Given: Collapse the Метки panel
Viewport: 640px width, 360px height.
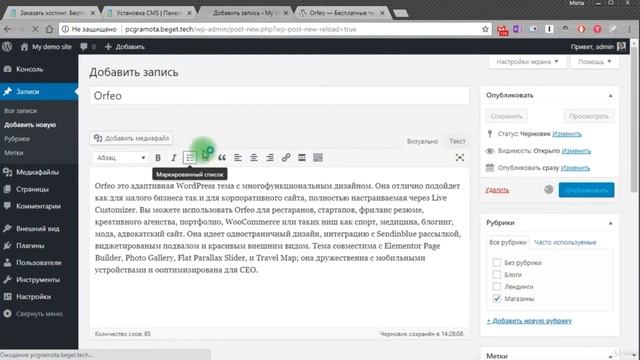Looking at the screenshot, I should pyautogui.click(x=611, y=356).
